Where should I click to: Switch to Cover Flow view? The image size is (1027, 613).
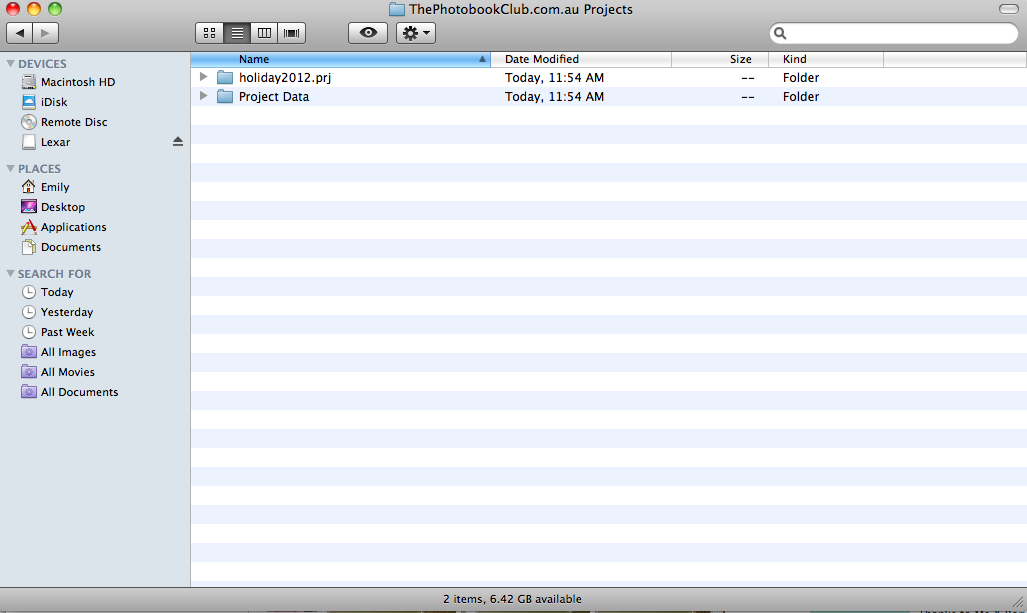click(x=291, y=33)
